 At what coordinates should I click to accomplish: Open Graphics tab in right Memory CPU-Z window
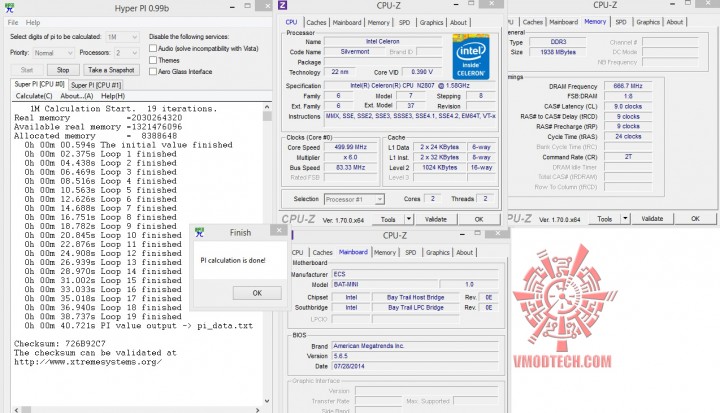coord(648,22)
